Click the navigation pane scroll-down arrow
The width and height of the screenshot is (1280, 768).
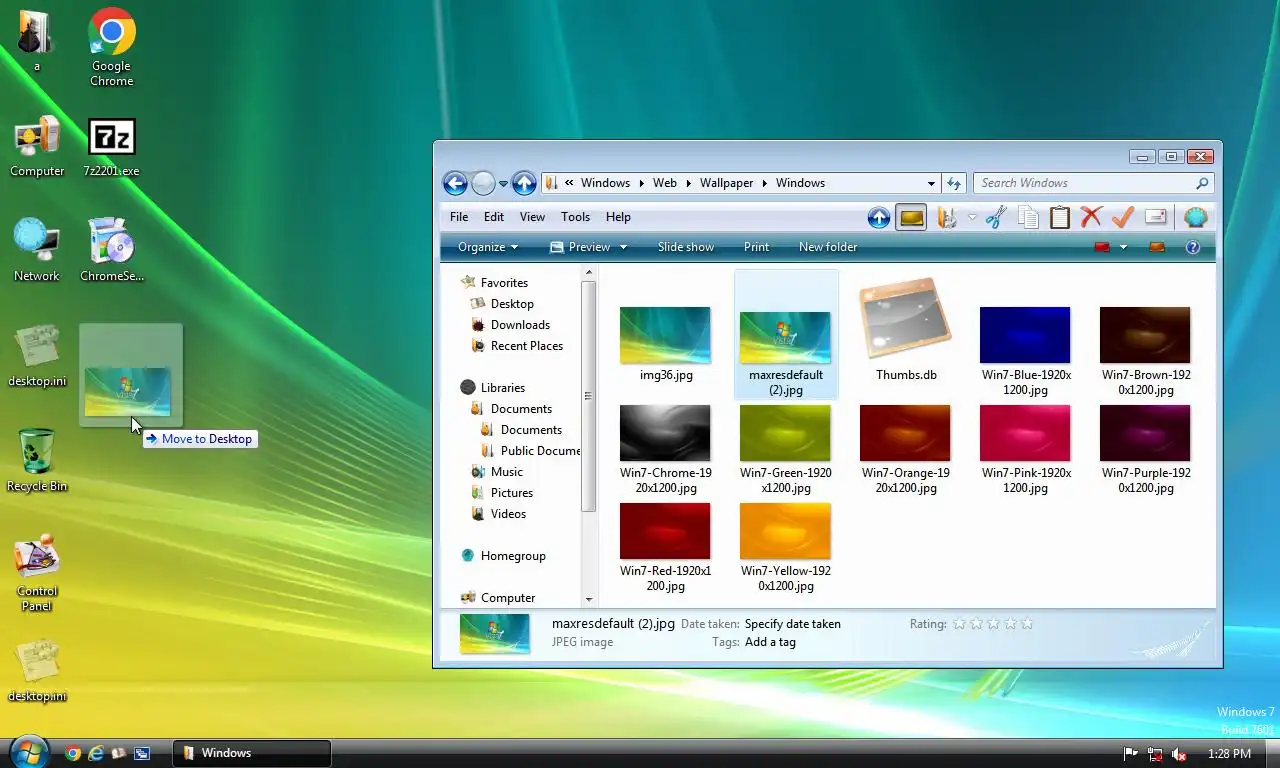[x=588, y=599]
